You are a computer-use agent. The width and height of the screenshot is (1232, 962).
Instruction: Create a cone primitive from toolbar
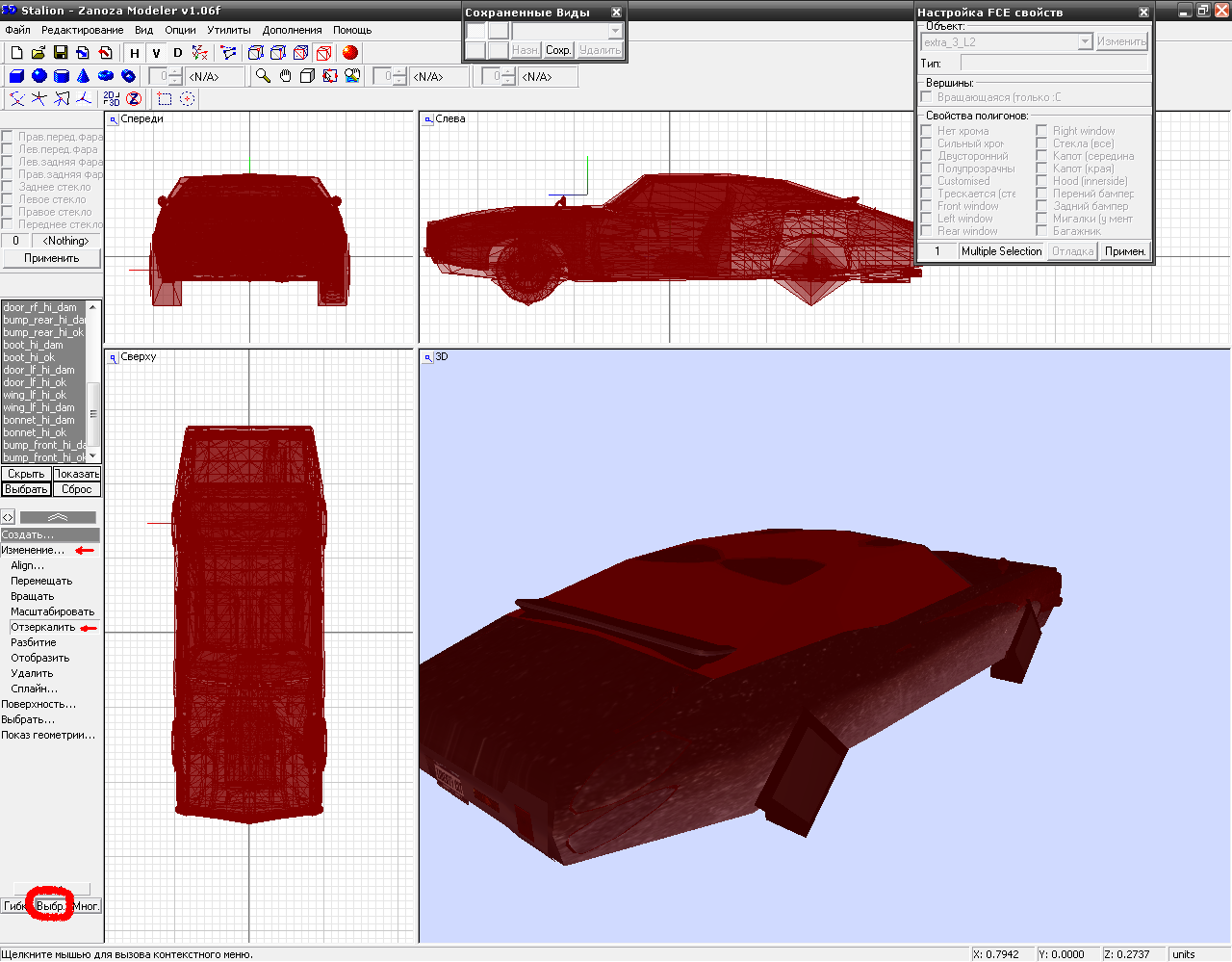tap(84, 76)
